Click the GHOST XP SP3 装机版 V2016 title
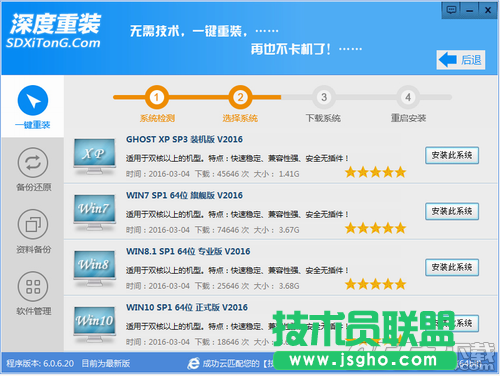 [184, 139]
